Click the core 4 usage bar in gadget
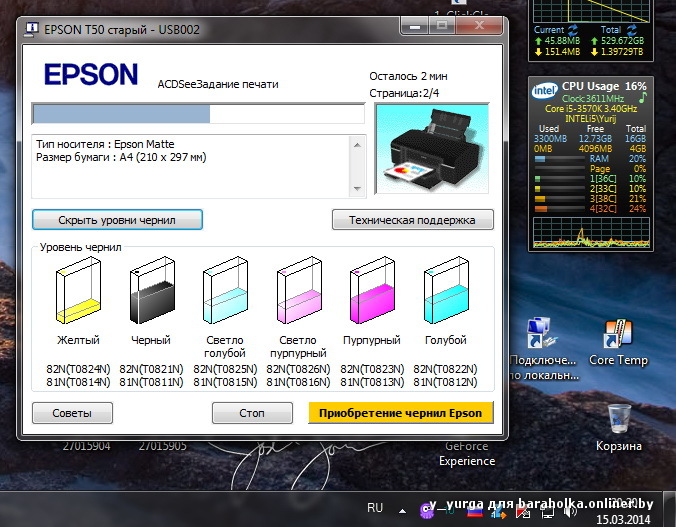This screenshot has height=527, width=676. pos(559,209)
